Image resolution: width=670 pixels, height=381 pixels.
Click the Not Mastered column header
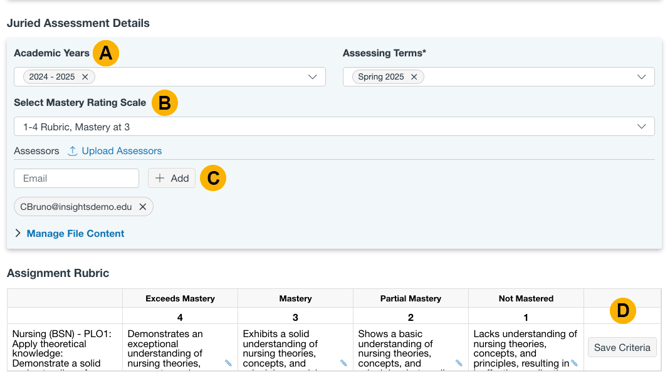tap(526, 299)
